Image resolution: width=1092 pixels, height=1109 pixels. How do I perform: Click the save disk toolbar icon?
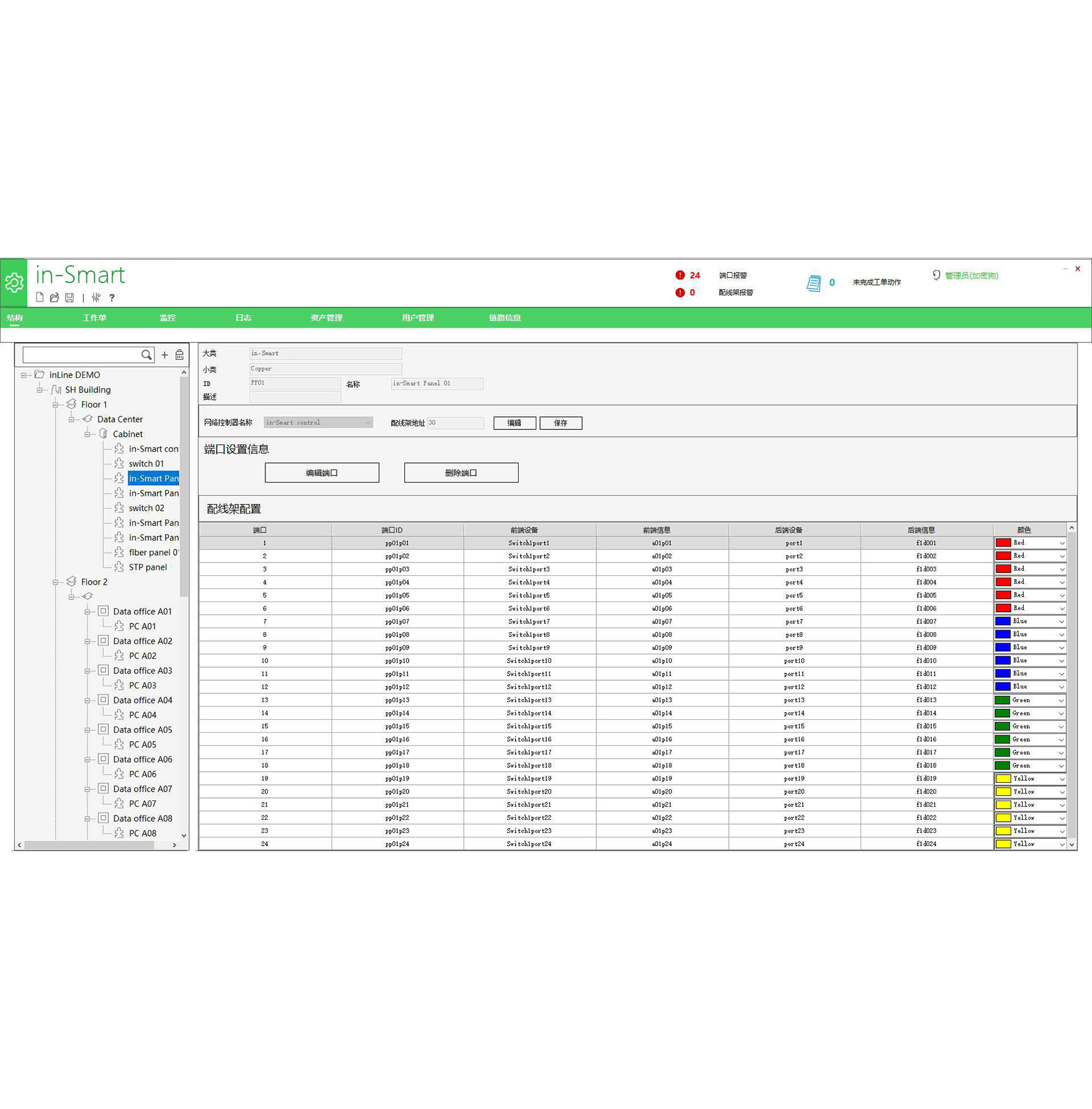pyautogui.click(x=69, y=297)
